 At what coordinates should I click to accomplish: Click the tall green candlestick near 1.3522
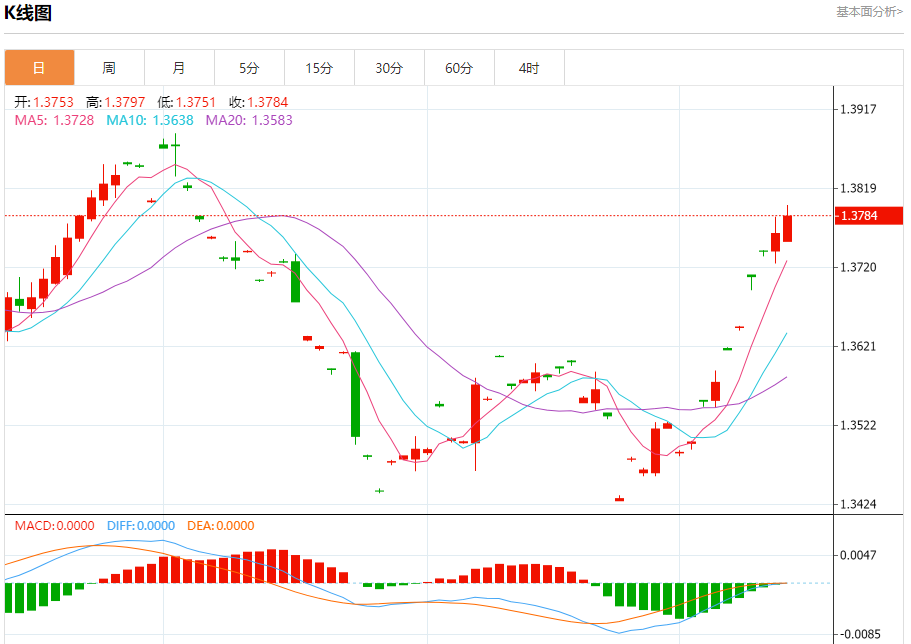pos(356,394)
